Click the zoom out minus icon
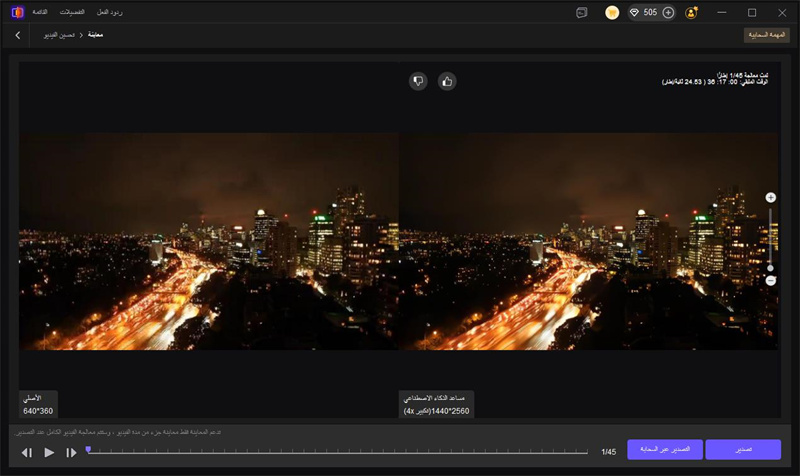 (770, 281)
